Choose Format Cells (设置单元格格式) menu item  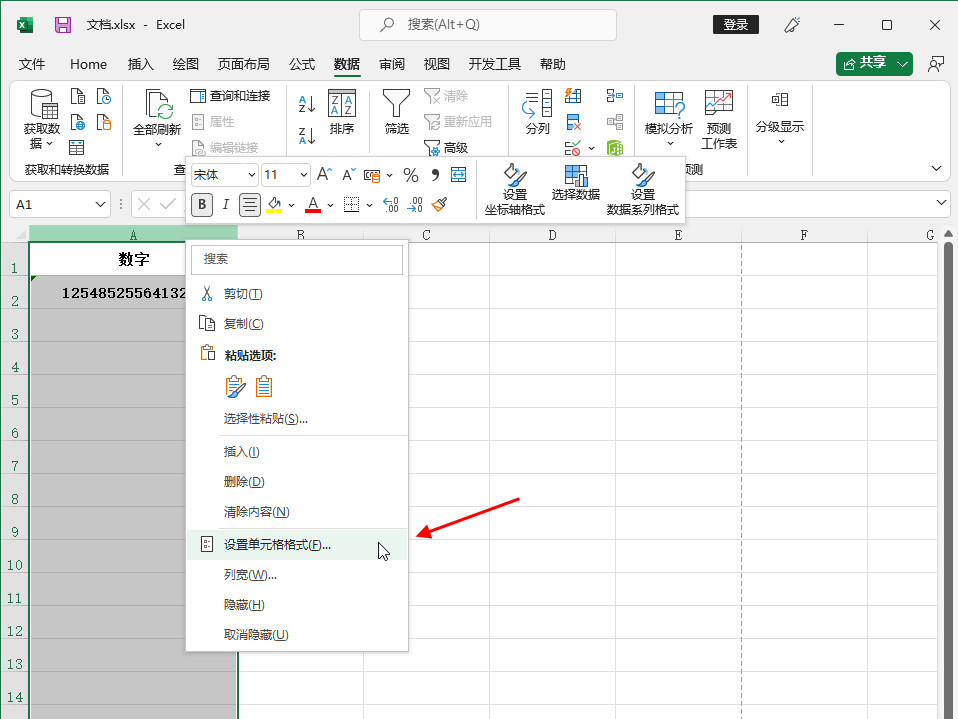point(296,545)
